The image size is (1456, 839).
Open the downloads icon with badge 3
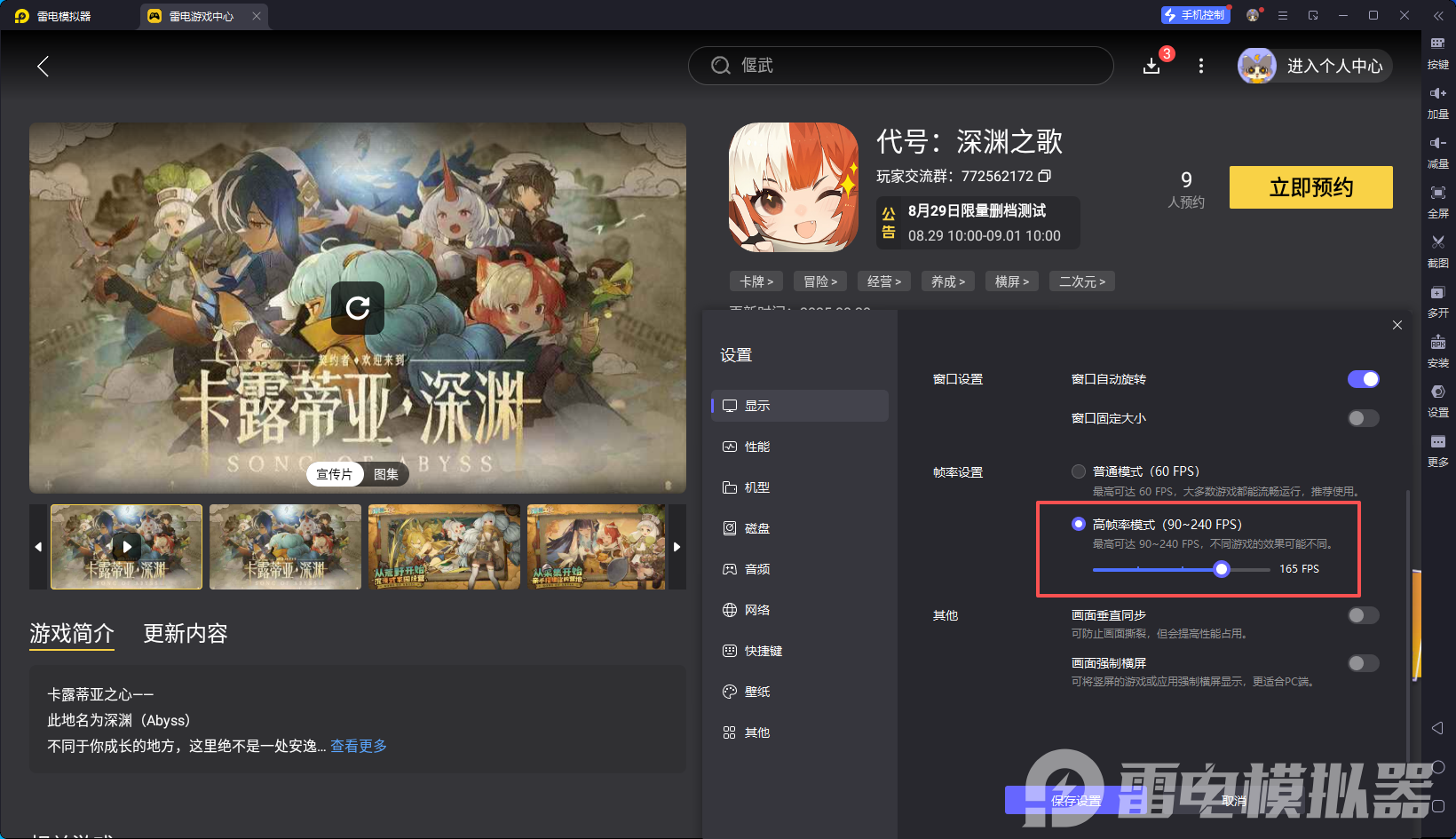[1152, 66]
